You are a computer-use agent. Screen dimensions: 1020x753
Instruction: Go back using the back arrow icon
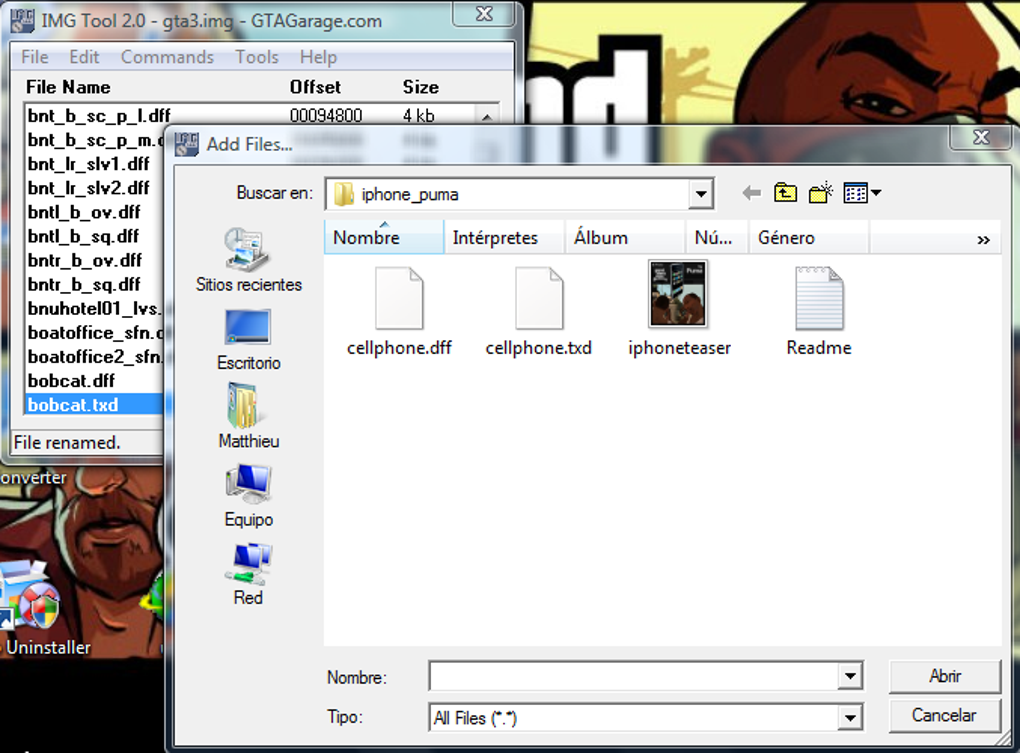coord(751,192)
